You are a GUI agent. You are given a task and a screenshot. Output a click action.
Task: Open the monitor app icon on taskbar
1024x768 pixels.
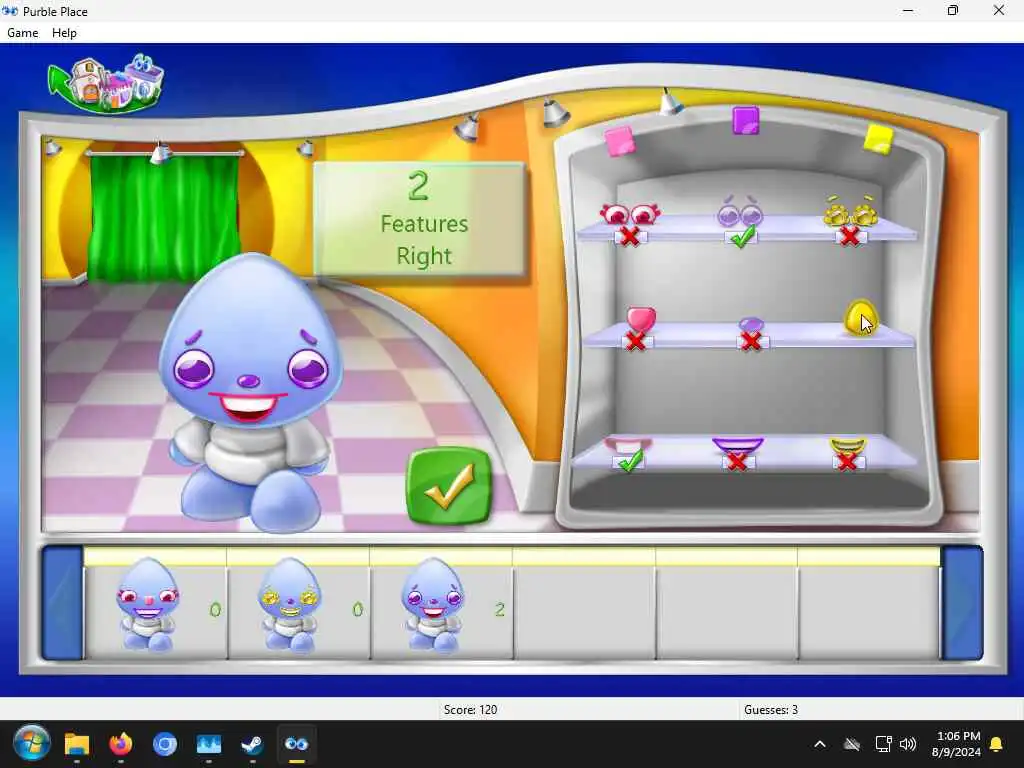click(208, 744)
